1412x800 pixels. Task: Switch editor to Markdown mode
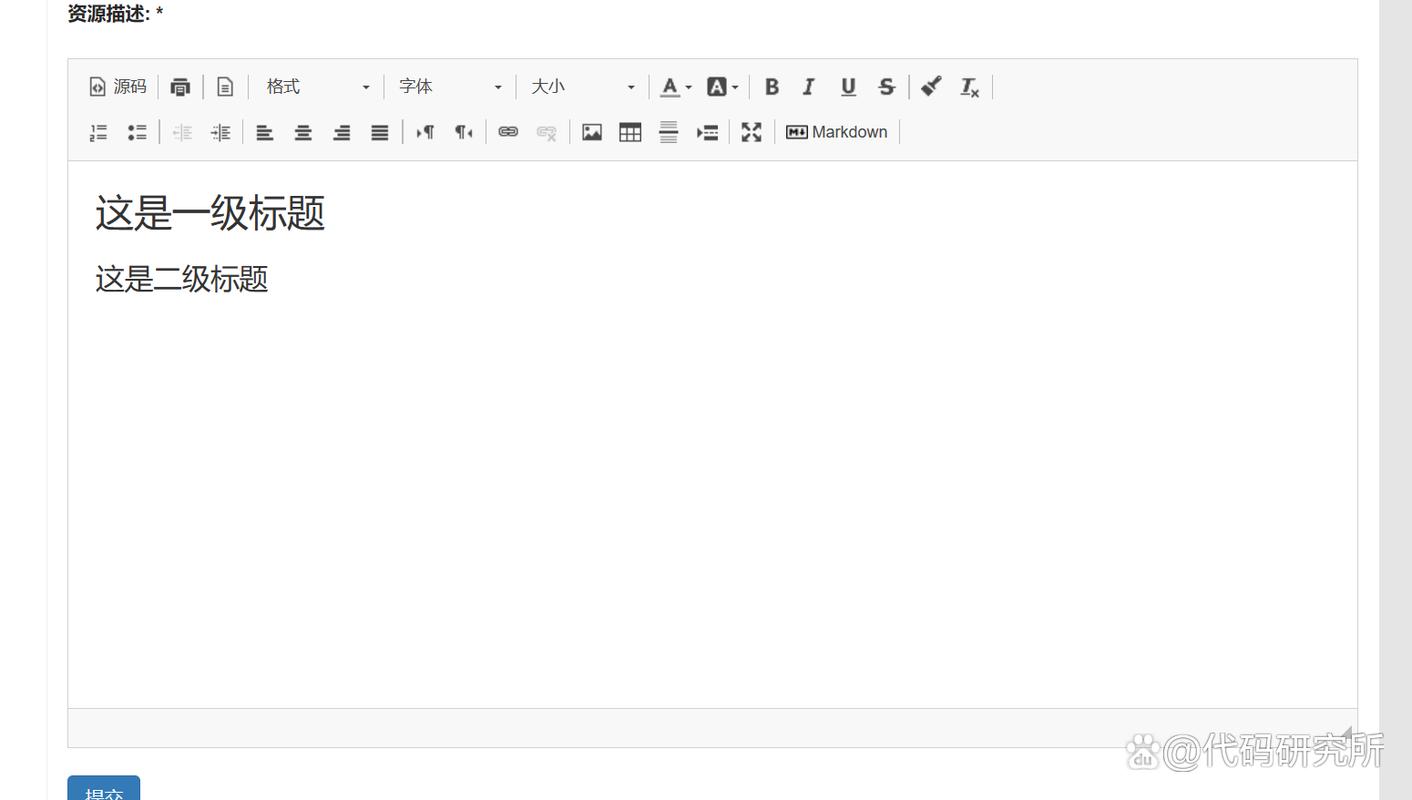pyautogui.click(x=837, y=132)
